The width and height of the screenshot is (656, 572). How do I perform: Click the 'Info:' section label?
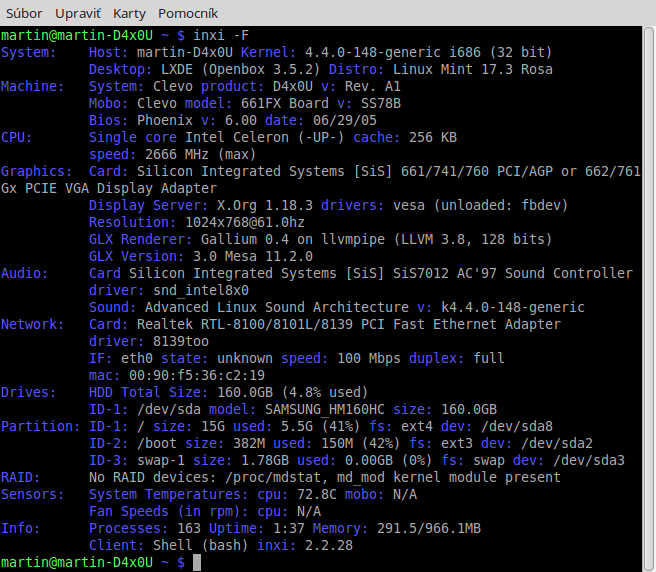coord(22,528)
